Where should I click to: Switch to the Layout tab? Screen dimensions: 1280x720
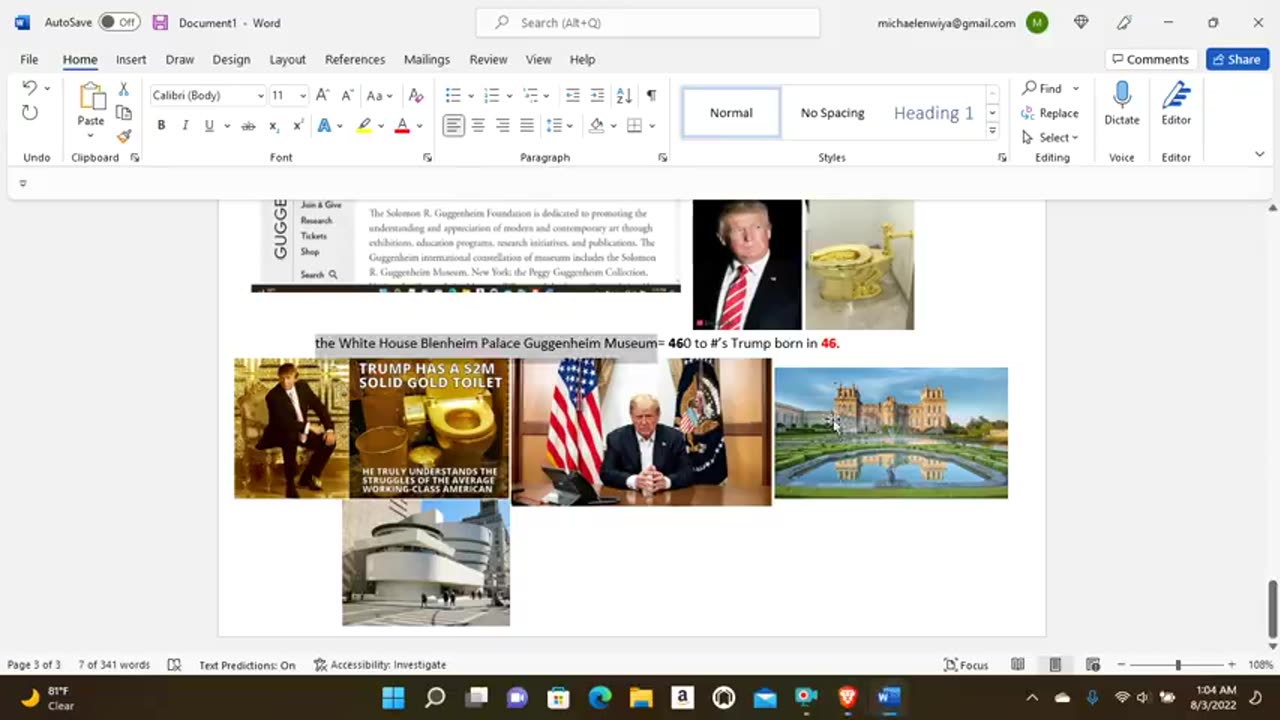(x=287, y=59)
